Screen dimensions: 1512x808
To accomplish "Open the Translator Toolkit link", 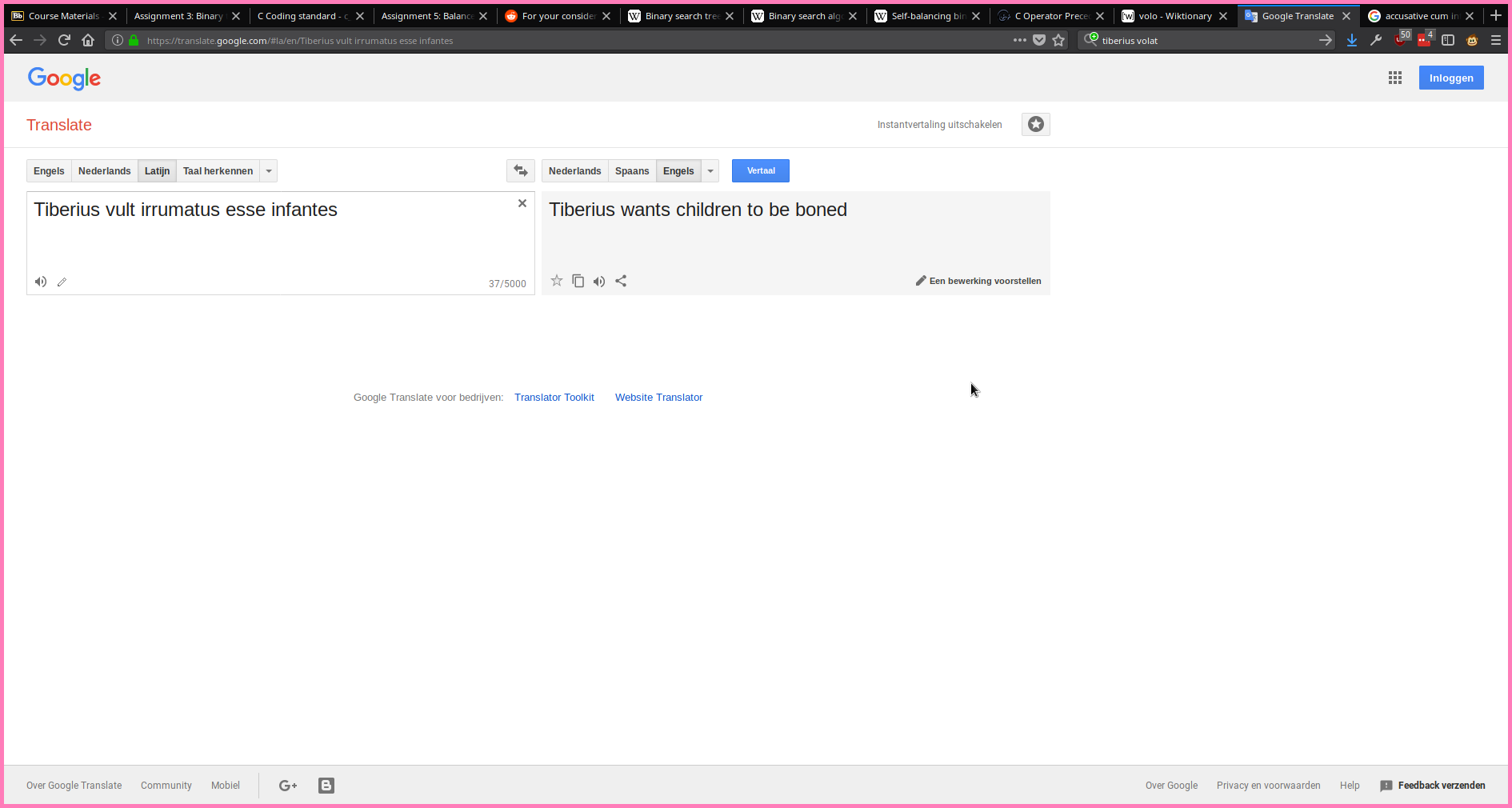I will [554, 398].
